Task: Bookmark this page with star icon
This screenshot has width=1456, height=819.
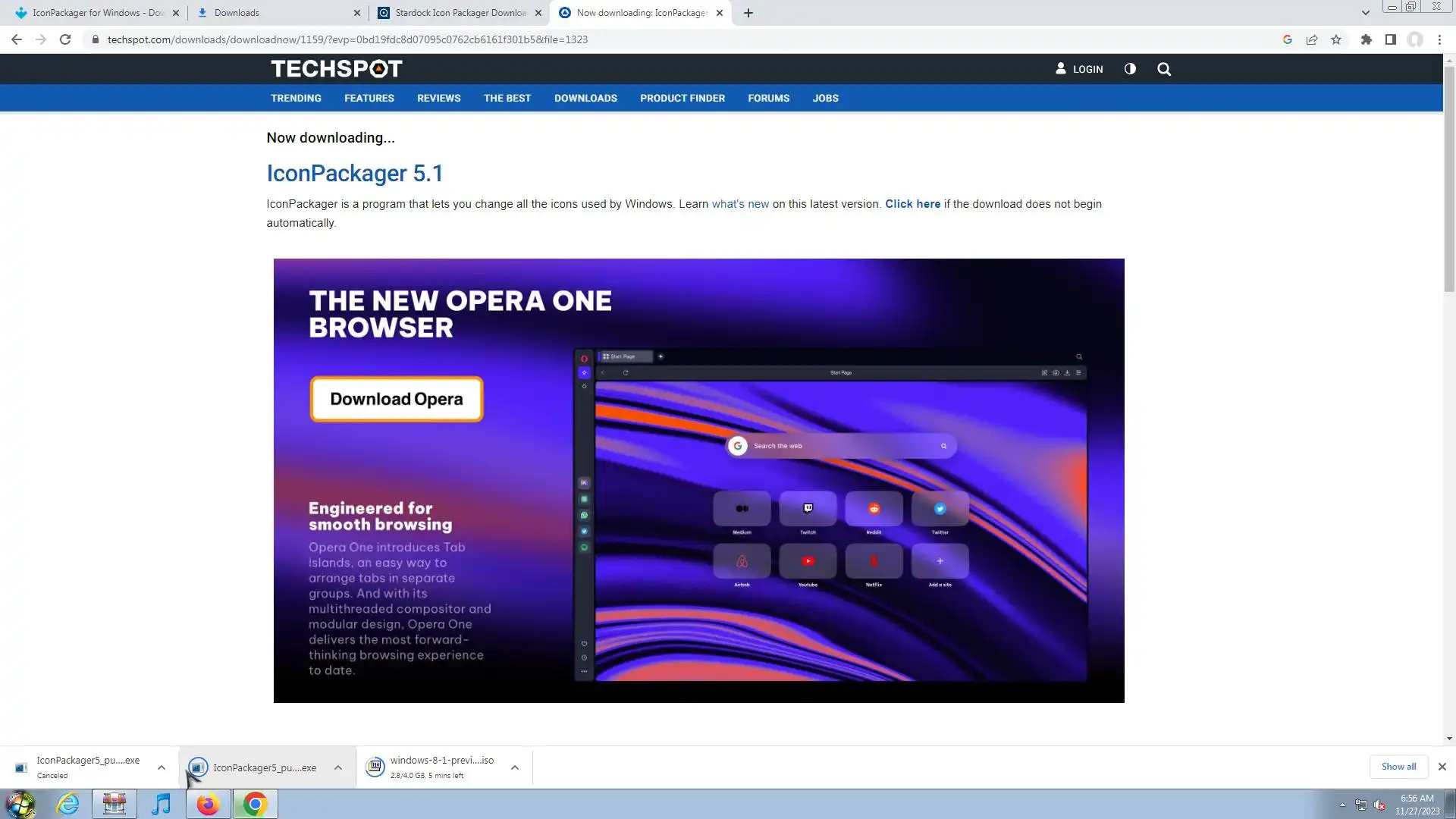Action: point(1336,39)
